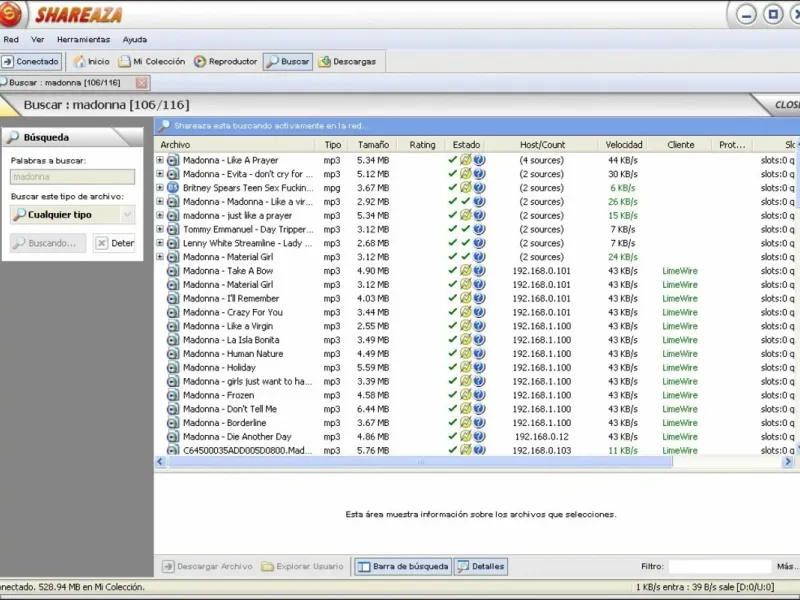Open Mi Colección library view
This screenshot has height=600, width=800.
(152, 62)
